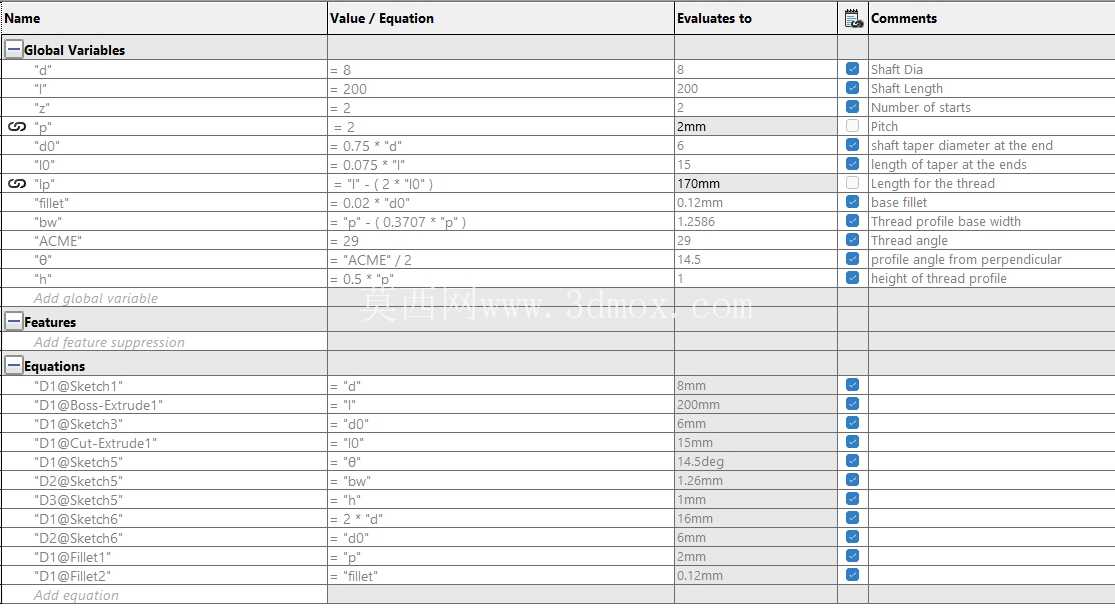Select the "θ" variable name cell
This screenshot has height=614, width=1115.
pyautogui.click(x=164, y=260)
